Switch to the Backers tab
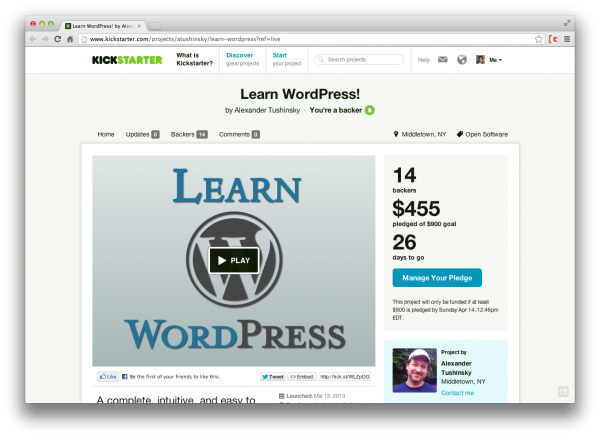The height and width of the screenshot is (438, 600). coord(189,134)
